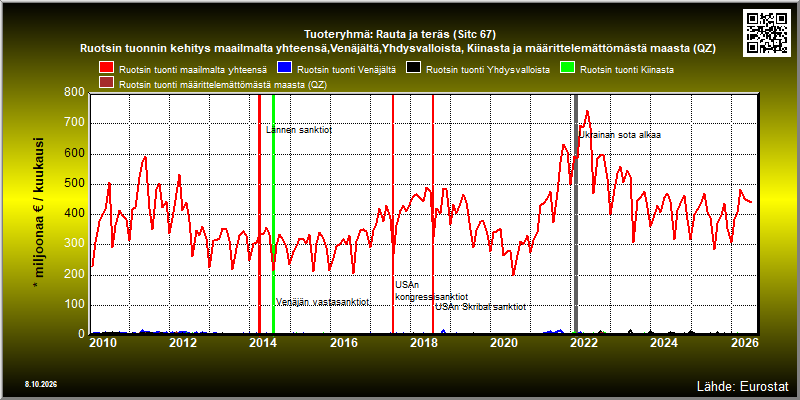The image size is (800, 400).
Task: Click y-axis value 800
Action: pyautogui.click(x=74, y=92)
